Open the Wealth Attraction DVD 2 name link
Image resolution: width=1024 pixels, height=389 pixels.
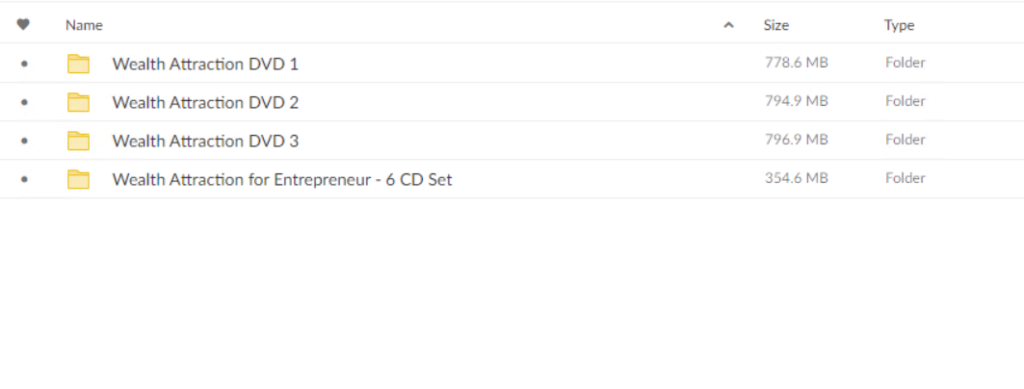pyautogui.click(x=205, y=102)
